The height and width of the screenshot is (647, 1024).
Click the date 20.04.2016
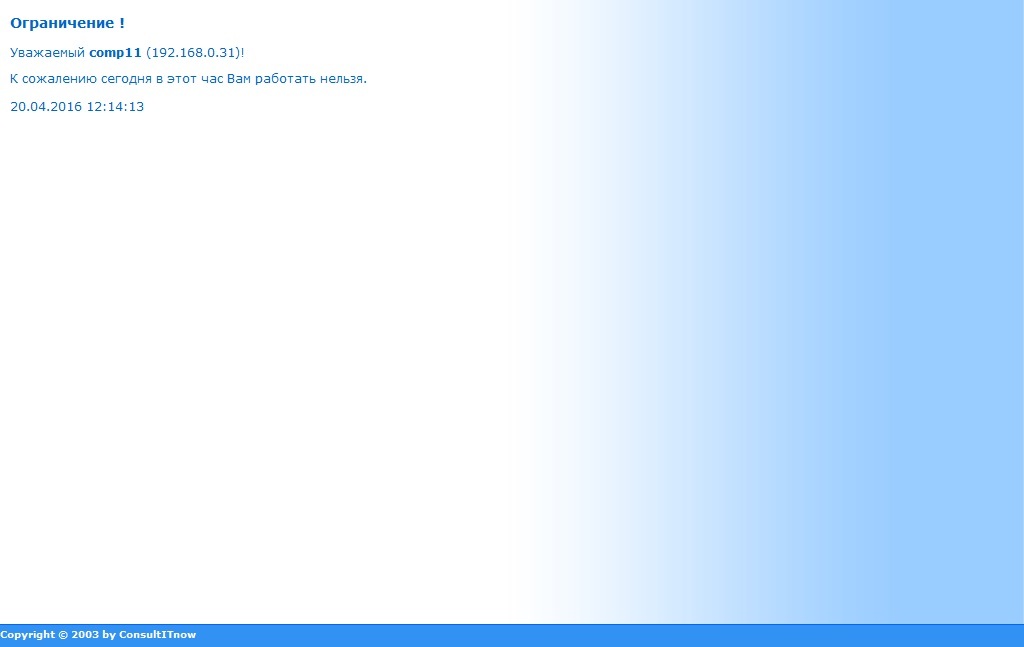pyautogui.click(x=45, y=107)
